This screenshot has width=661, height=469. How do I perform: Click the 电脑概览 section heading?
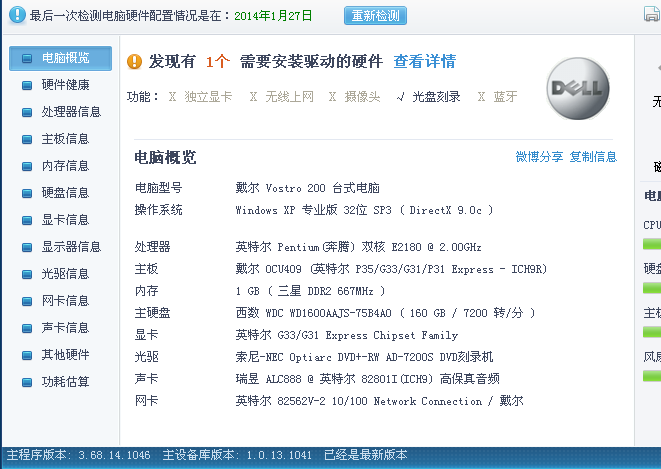click(165, 158)
